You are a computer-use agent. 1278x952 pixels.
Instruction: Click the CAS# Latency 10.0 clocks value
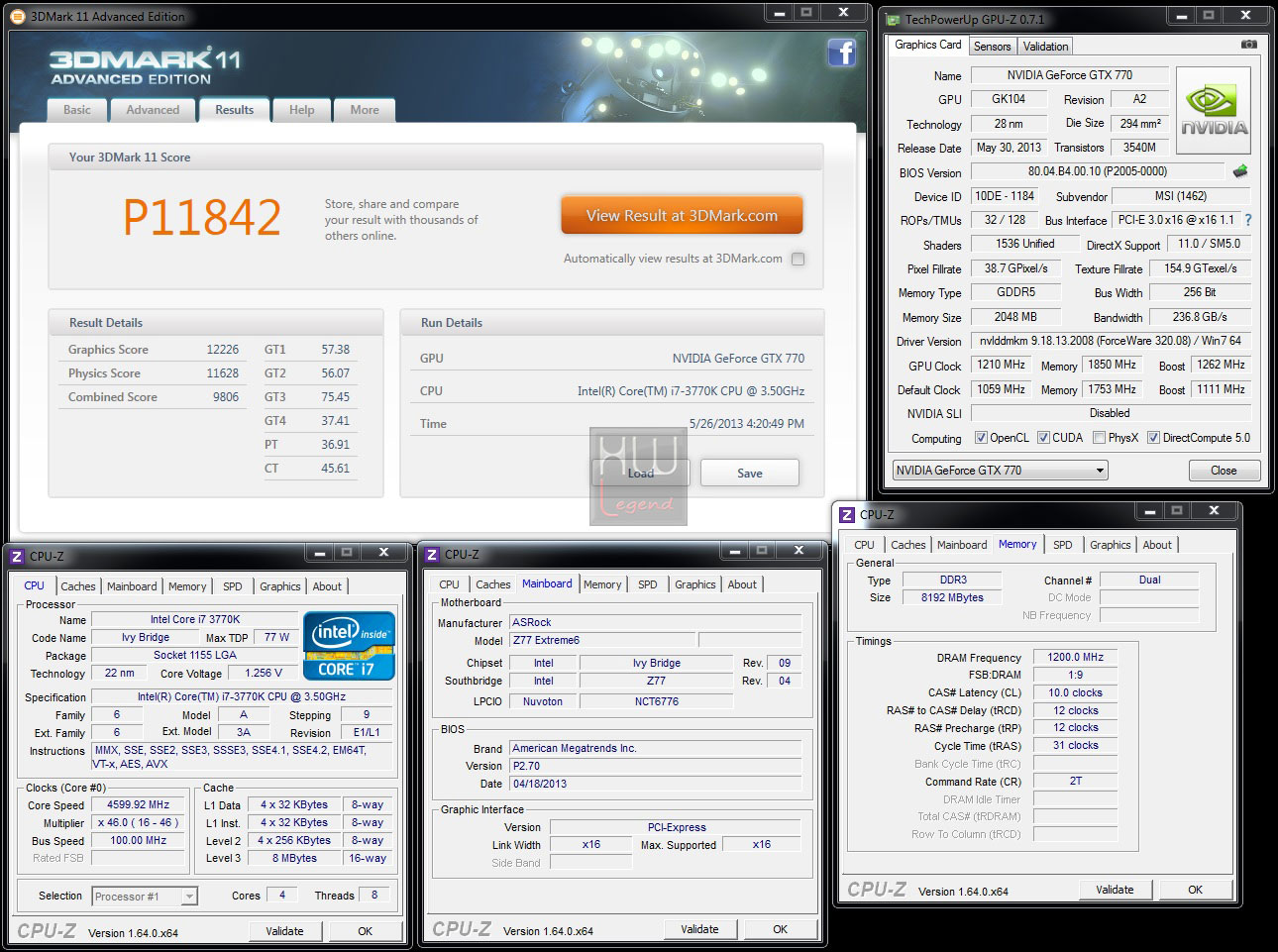pos(1075,693)
